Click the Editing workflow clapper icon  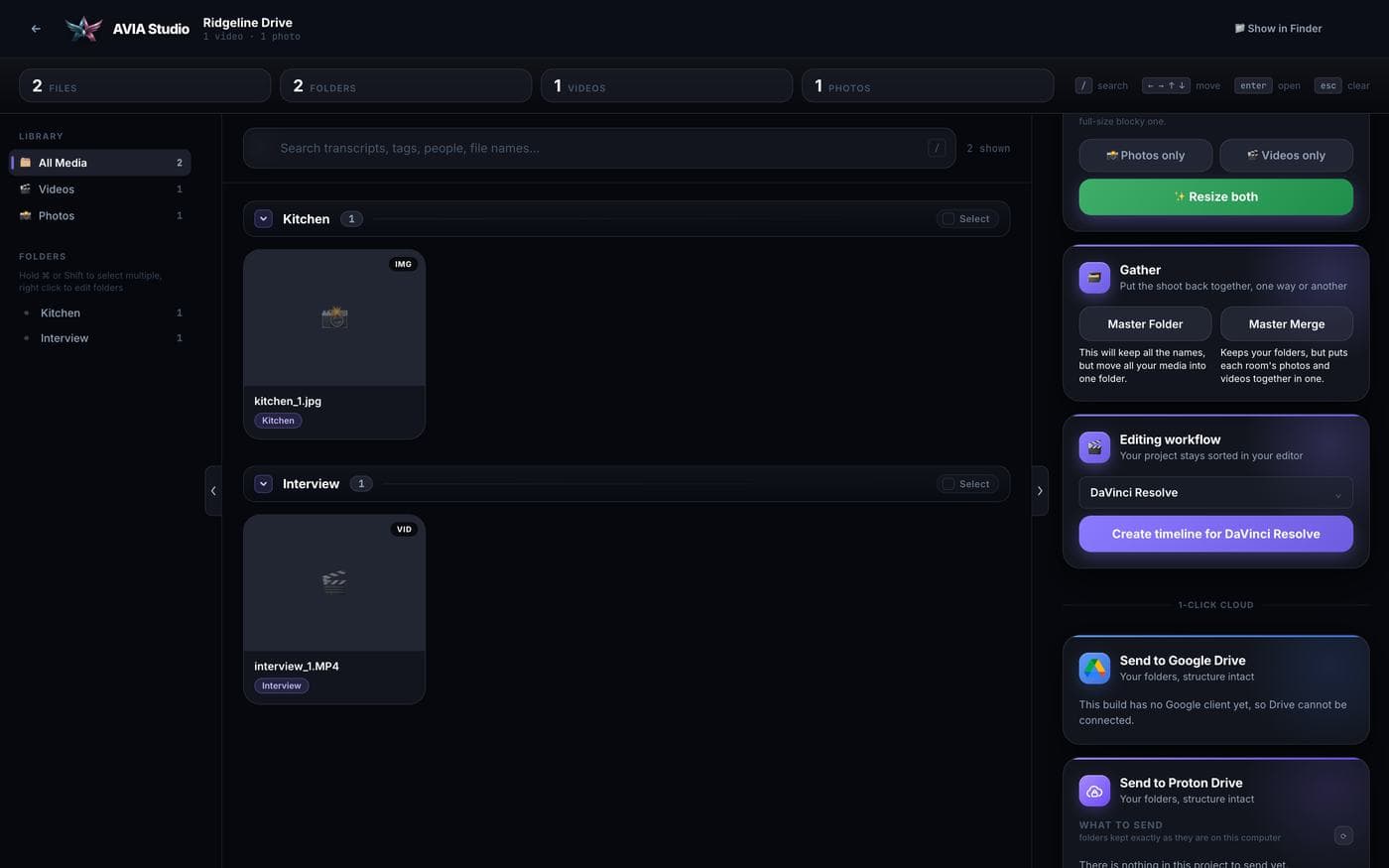click(1094, 447)
